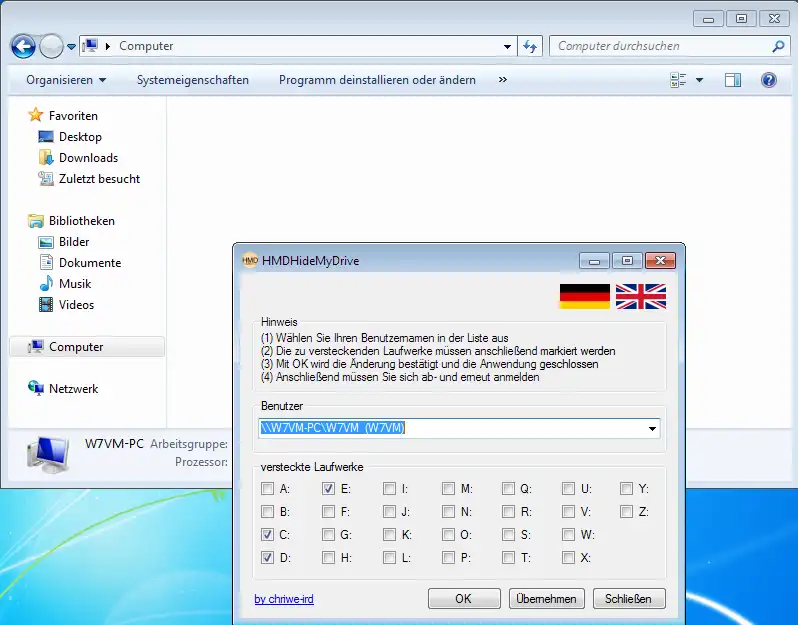
Task: Refresh the Explorer address bar
Action: pyautogui.click(x=530, y=46)
